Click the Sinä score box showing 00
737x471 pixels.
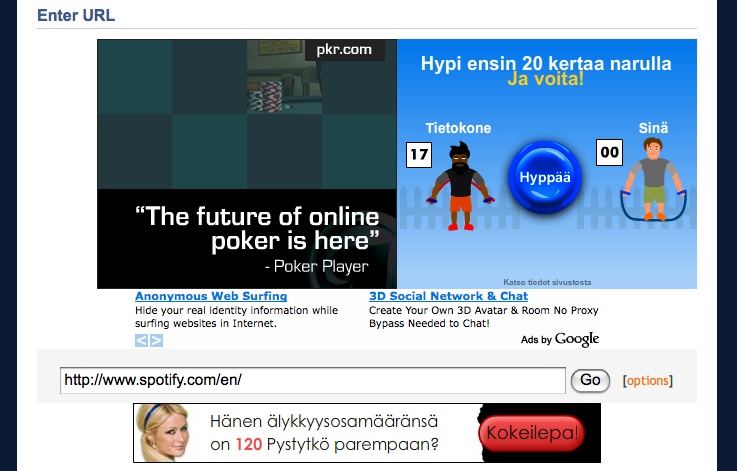(x=609, y=152)
